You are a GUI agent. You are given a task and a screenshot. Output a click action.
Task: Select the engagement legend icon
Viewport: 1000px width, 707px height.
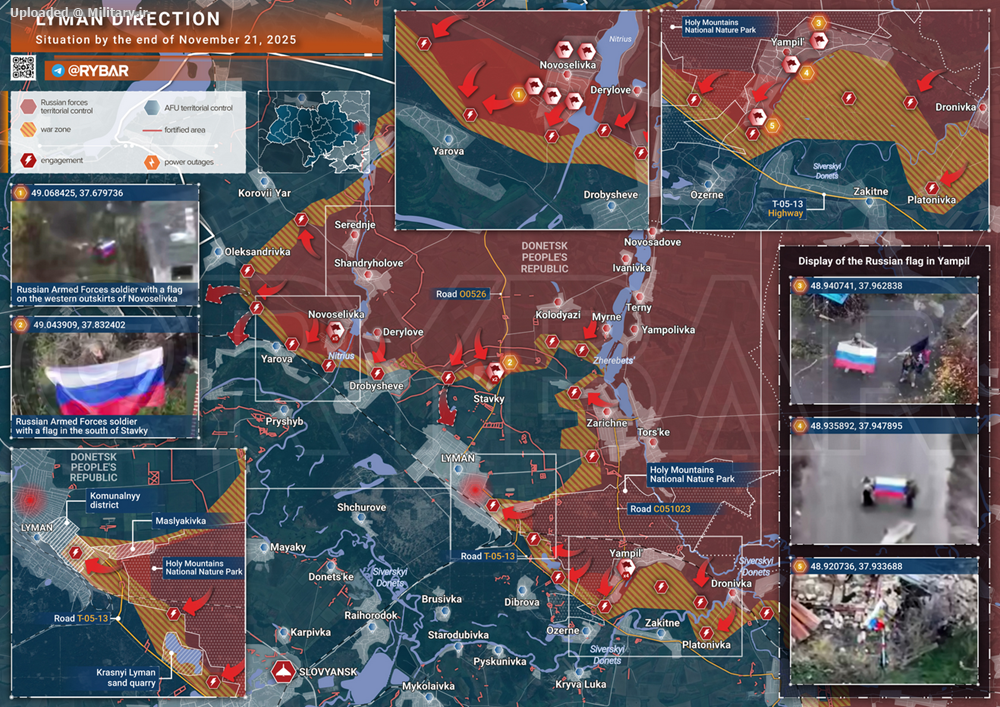pyautogui.click(x=26, y=159)
